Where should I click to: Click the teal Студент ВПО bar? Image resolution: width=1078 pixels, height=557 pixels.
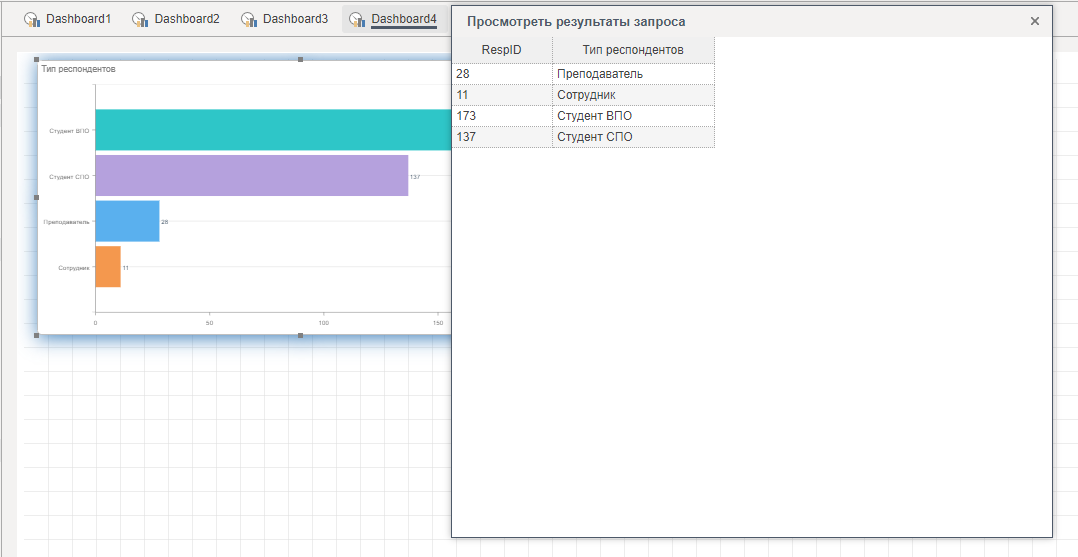click(x=270, y=130)
